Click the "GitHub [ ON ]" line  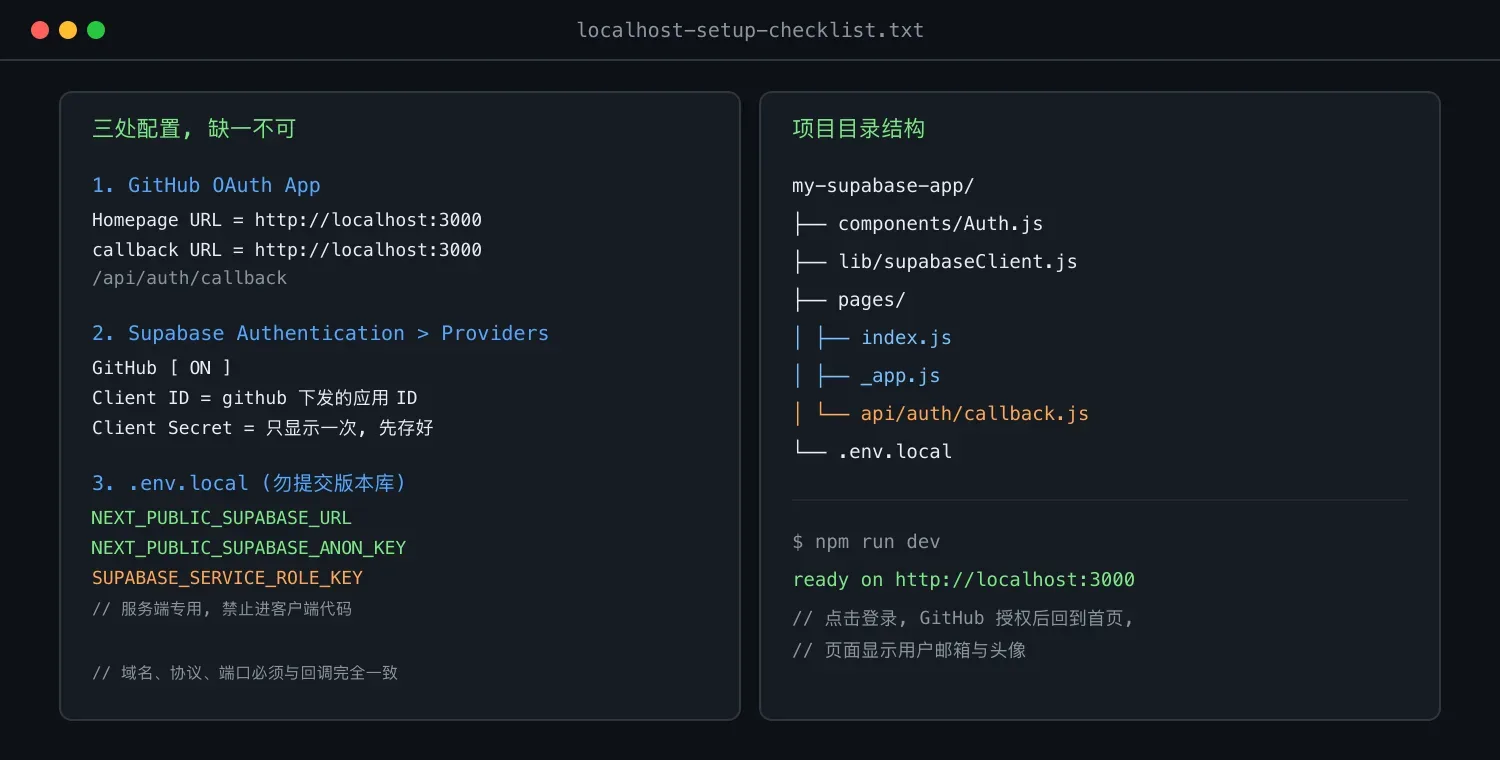pyautogui.click(x=162, y=368)
